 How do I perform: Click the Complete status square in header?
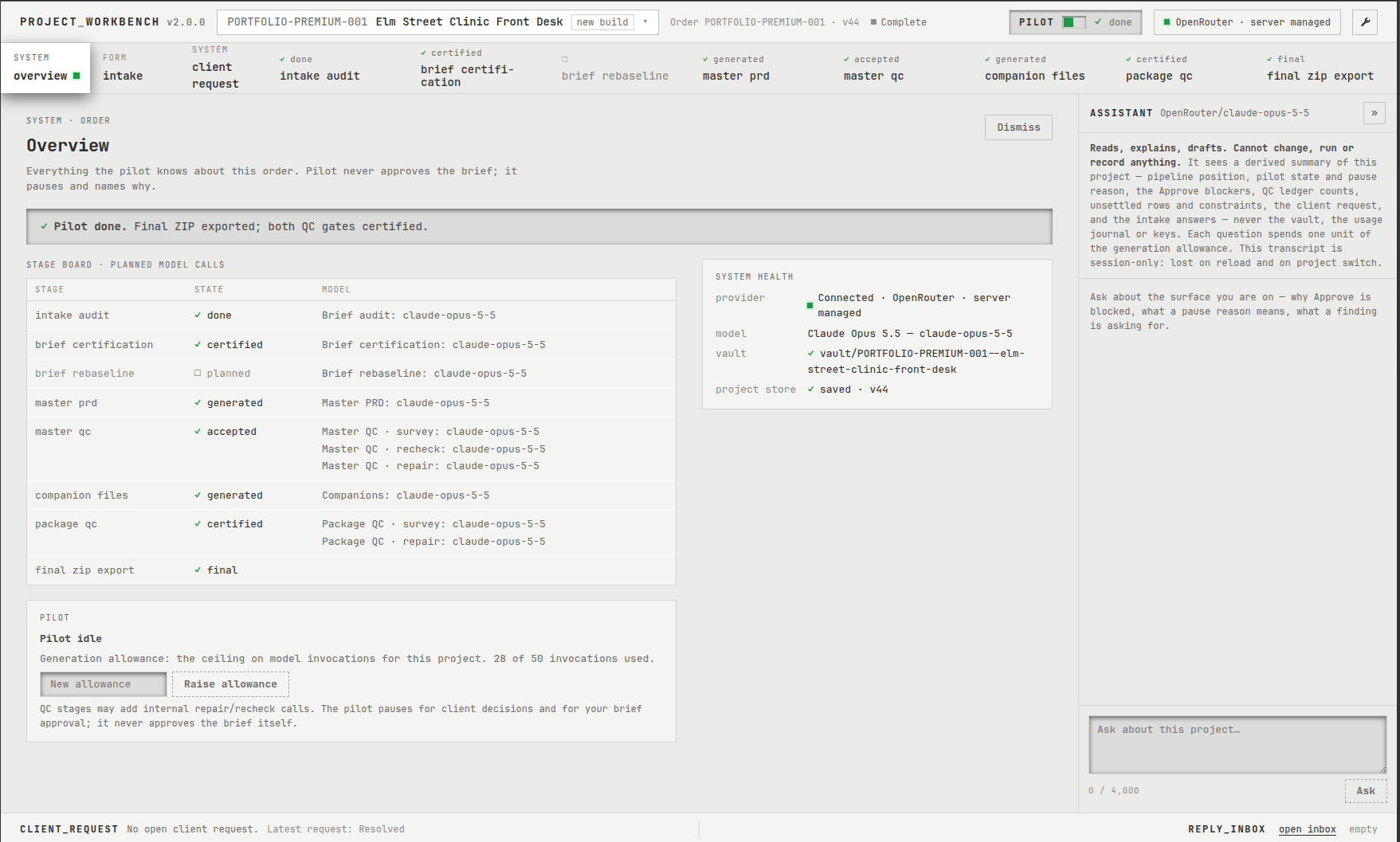tap(873, 22)
